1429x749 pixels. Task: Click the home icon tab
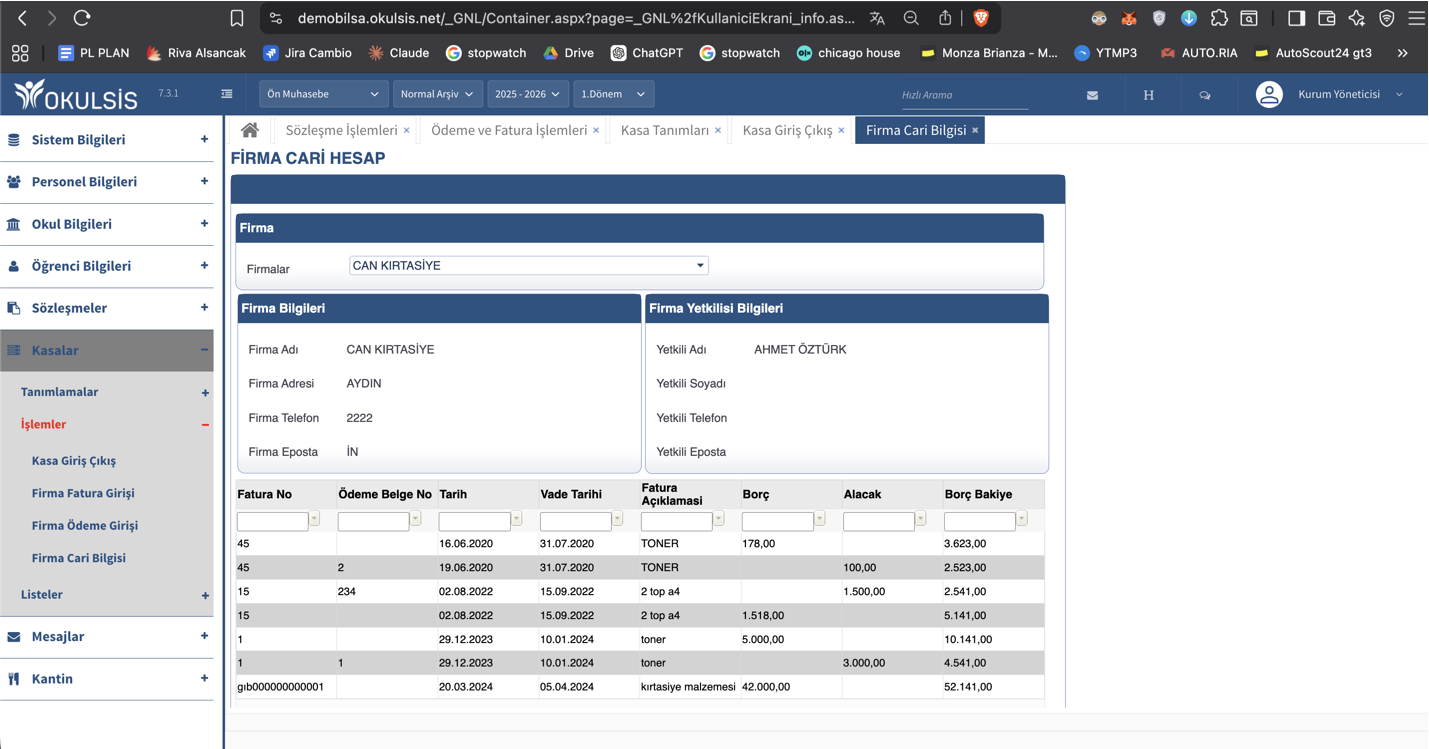[250, 130]
